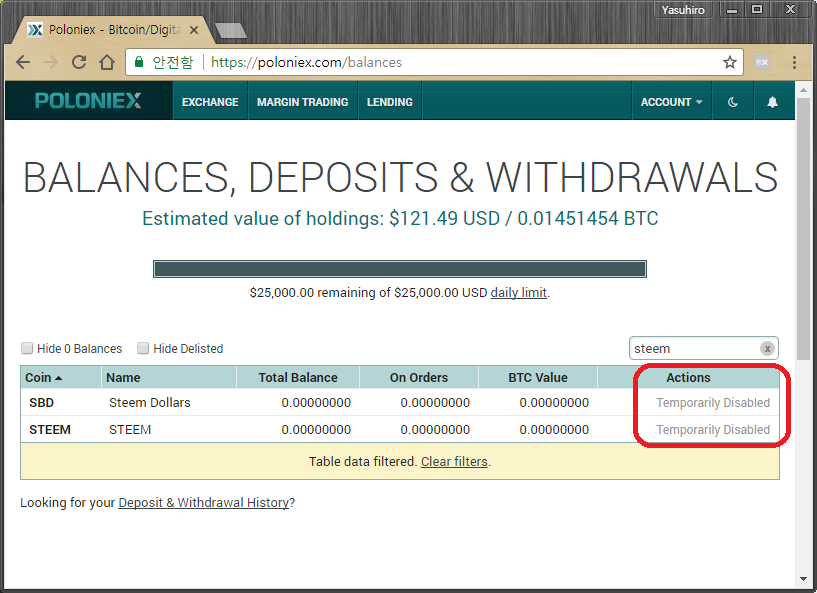
Task: Click the estimated holdings value text
Action: (x=400, y=218)
